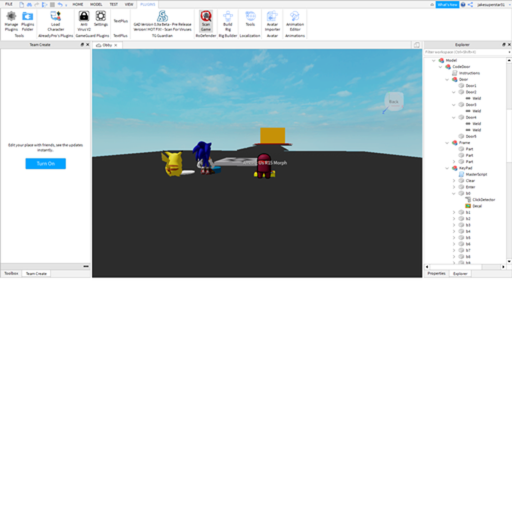
Task: Switch to the Toolbox panel tab
Action: coord(11,274)
